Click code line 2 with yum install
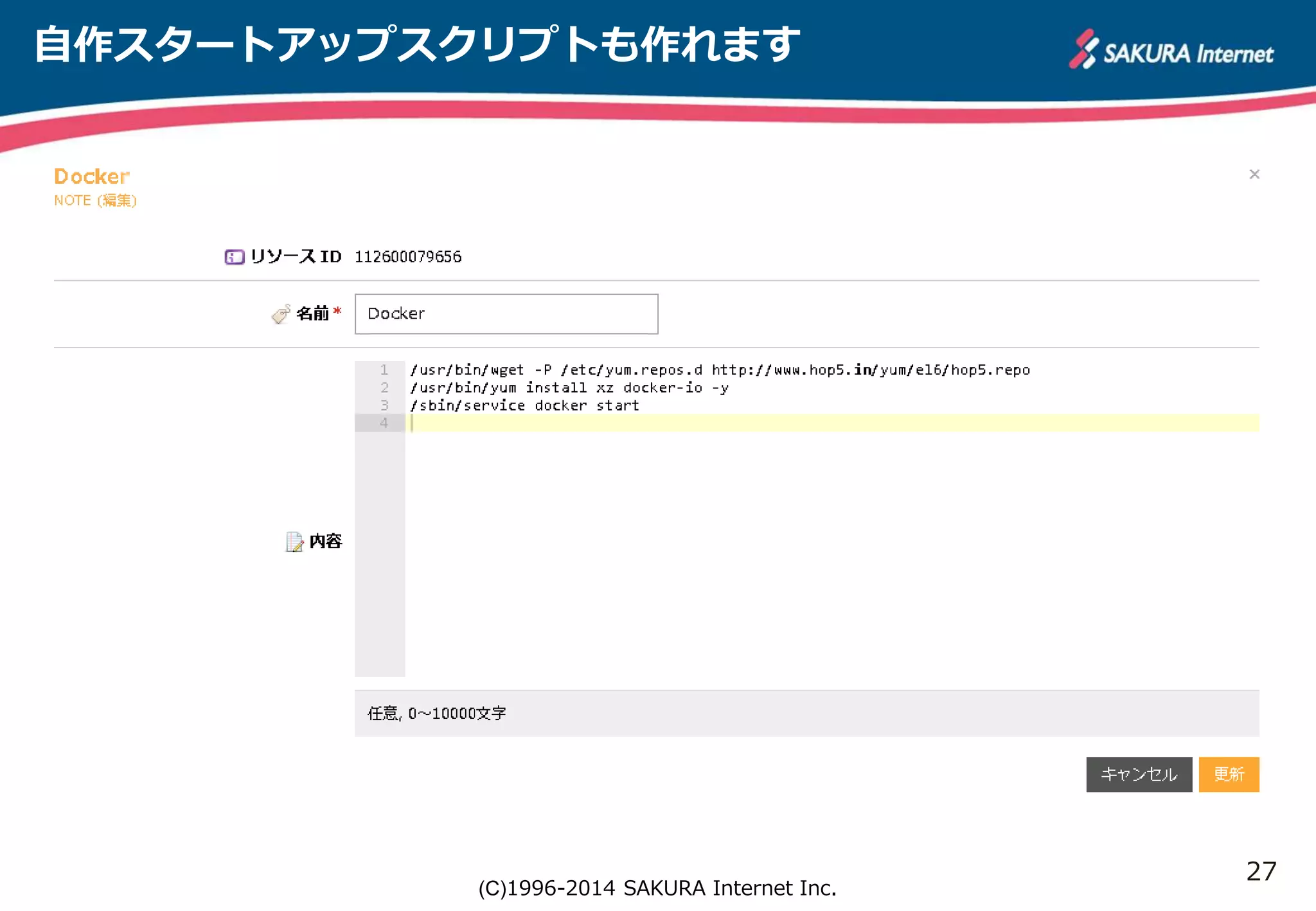 (x=569, y=388)
